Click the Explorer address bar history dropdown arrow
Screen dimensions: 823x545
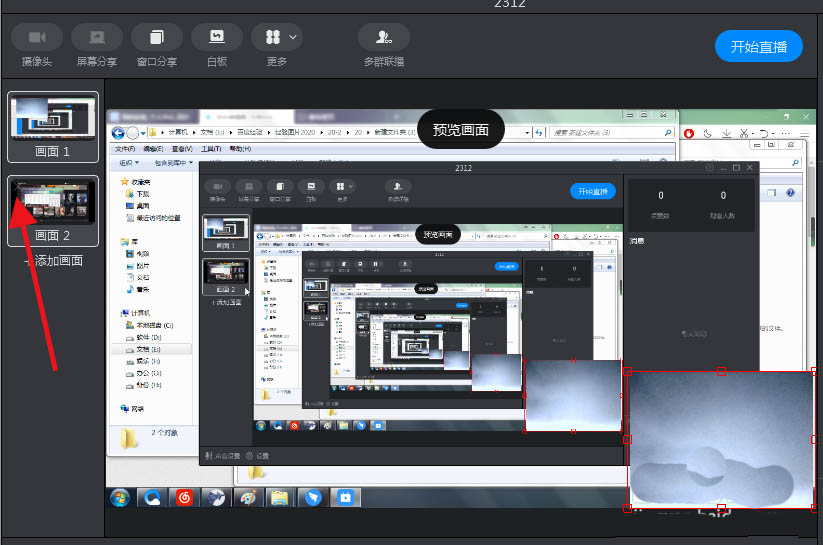pos(527,133)
